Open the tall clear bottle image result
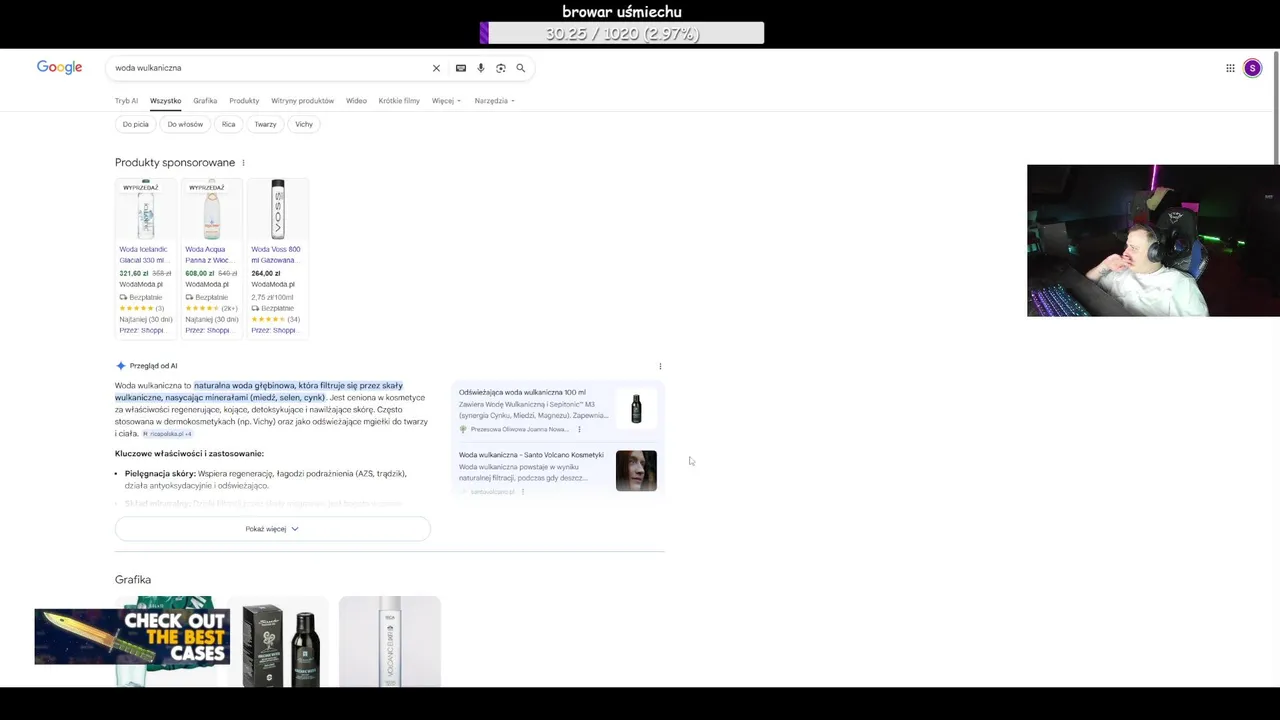The width and height of the screenshot is (1280, 720). pos(390,642)
